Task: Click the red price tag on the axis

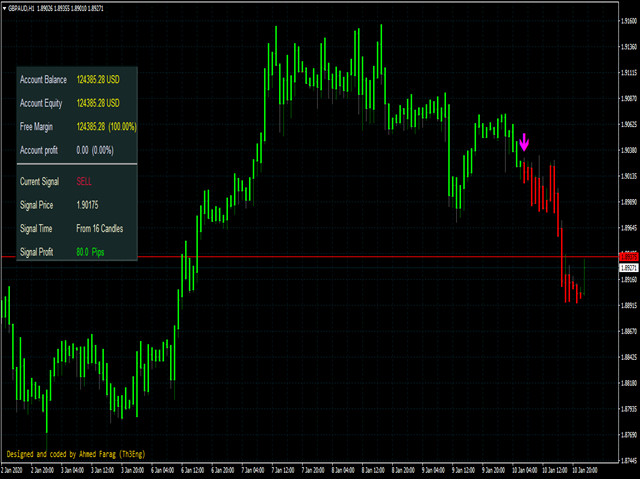Action: 628,257
